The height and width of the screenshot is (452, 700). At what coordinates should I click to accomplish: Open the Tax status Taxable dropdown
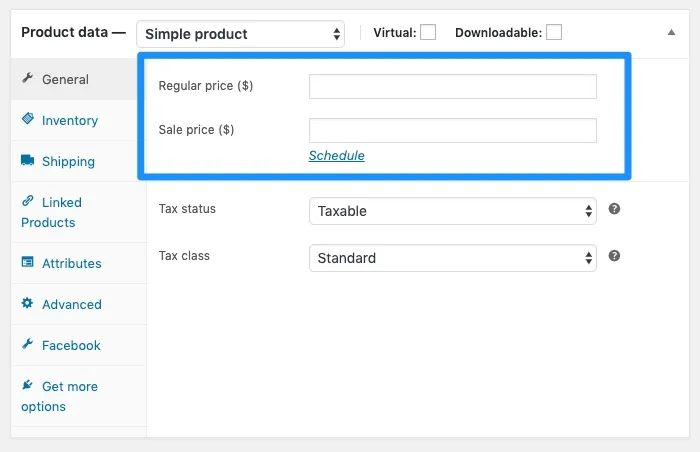[452, 211]
